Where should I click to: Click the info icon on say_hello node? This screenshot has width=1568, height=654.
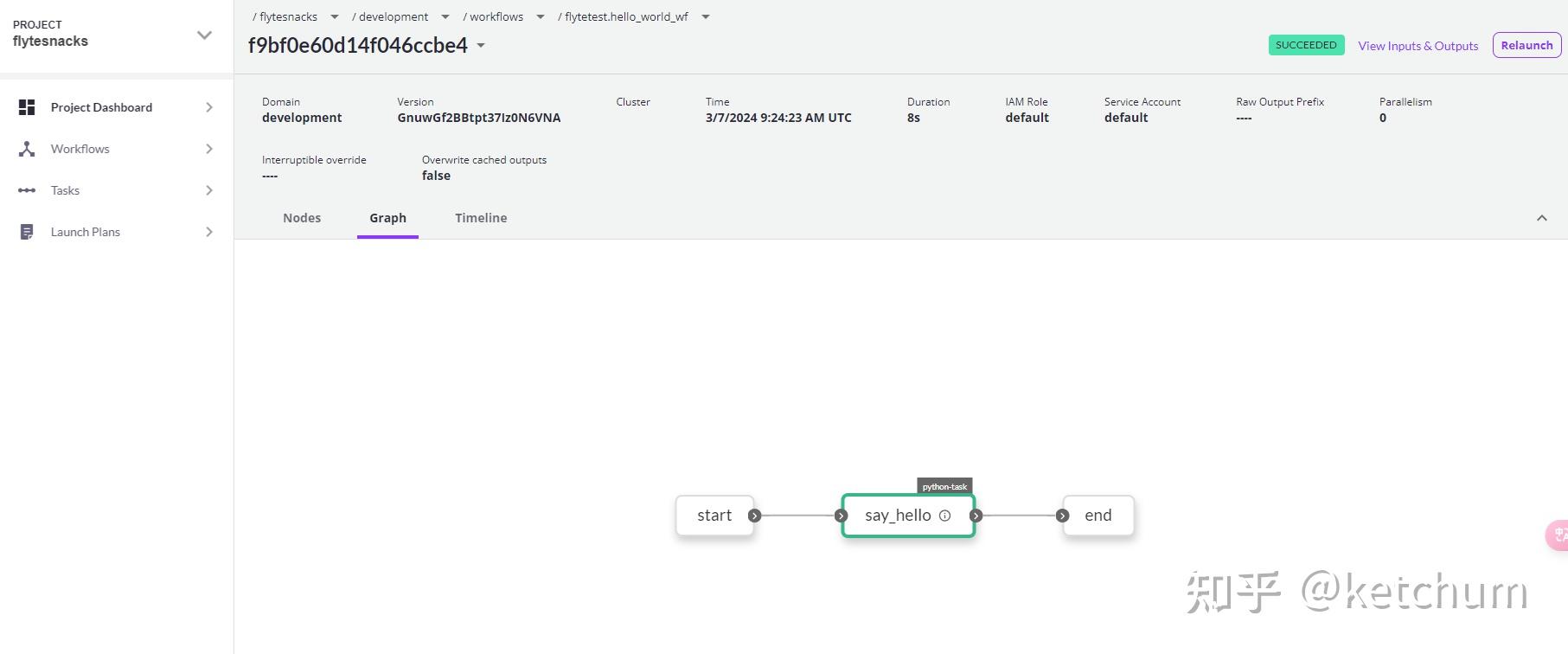pyautogui.click(x=944, y=516)
